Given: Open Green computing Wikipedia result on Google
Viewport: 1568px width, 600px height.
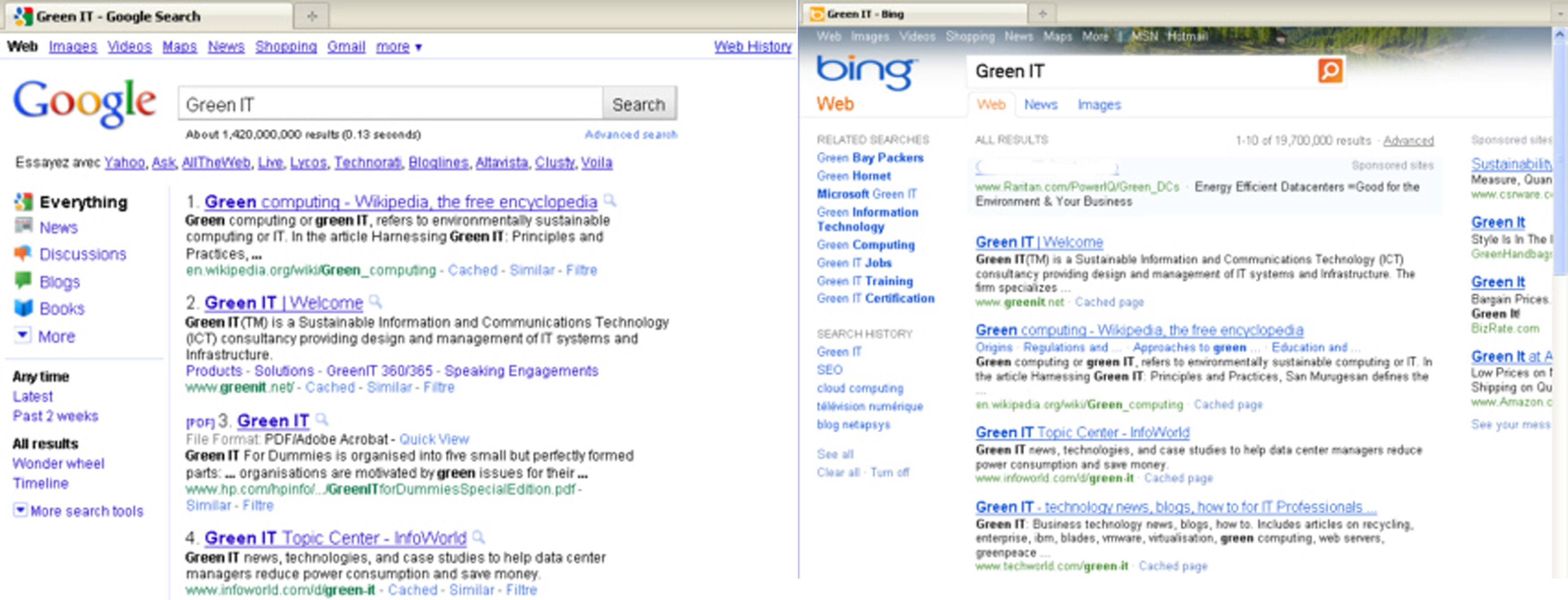Looking at the screenshot, I should tap(400, 201).
